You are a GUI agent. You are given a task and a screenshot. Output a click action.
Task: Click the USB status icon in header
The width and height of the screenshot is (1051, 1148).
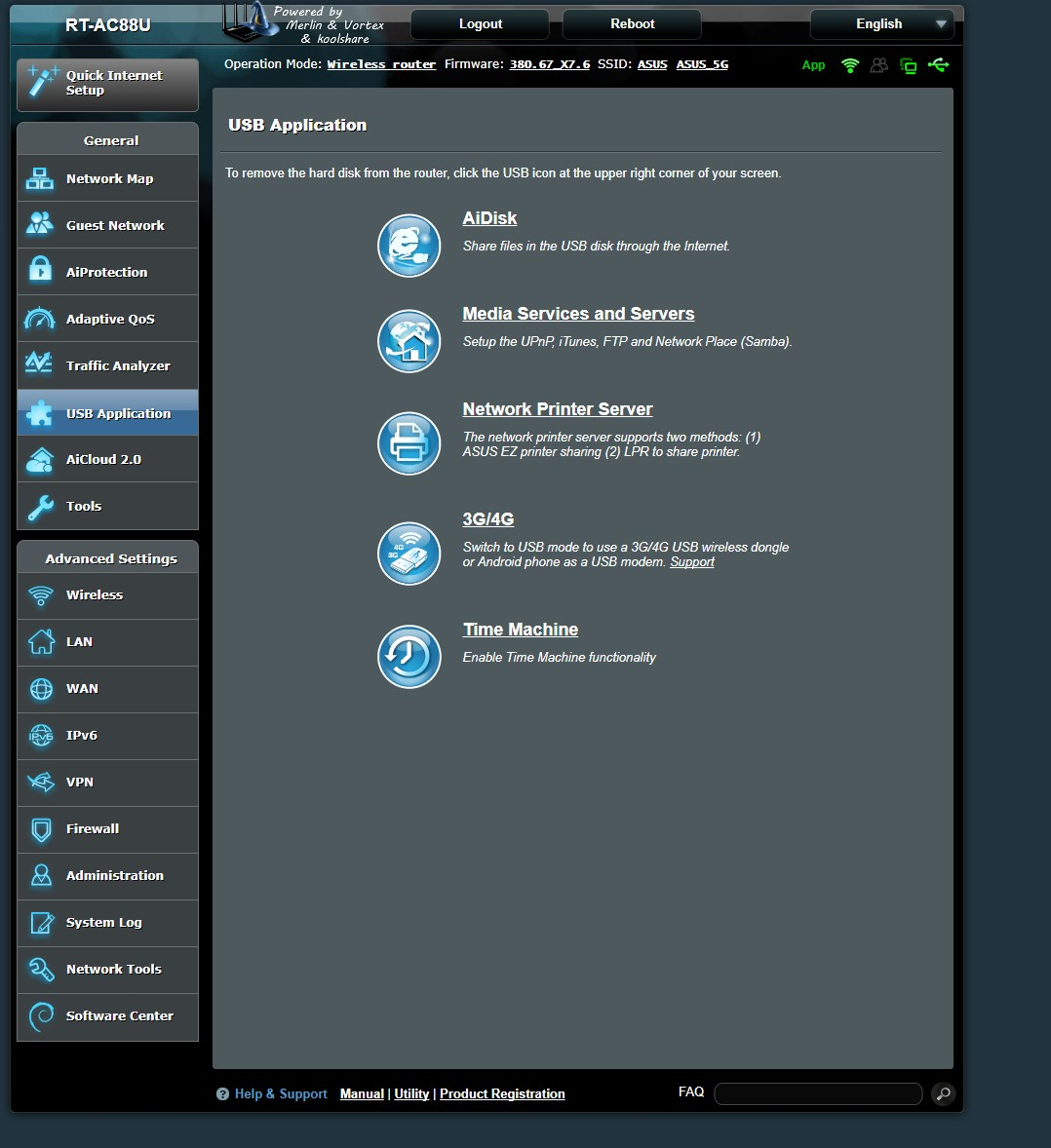938,66
